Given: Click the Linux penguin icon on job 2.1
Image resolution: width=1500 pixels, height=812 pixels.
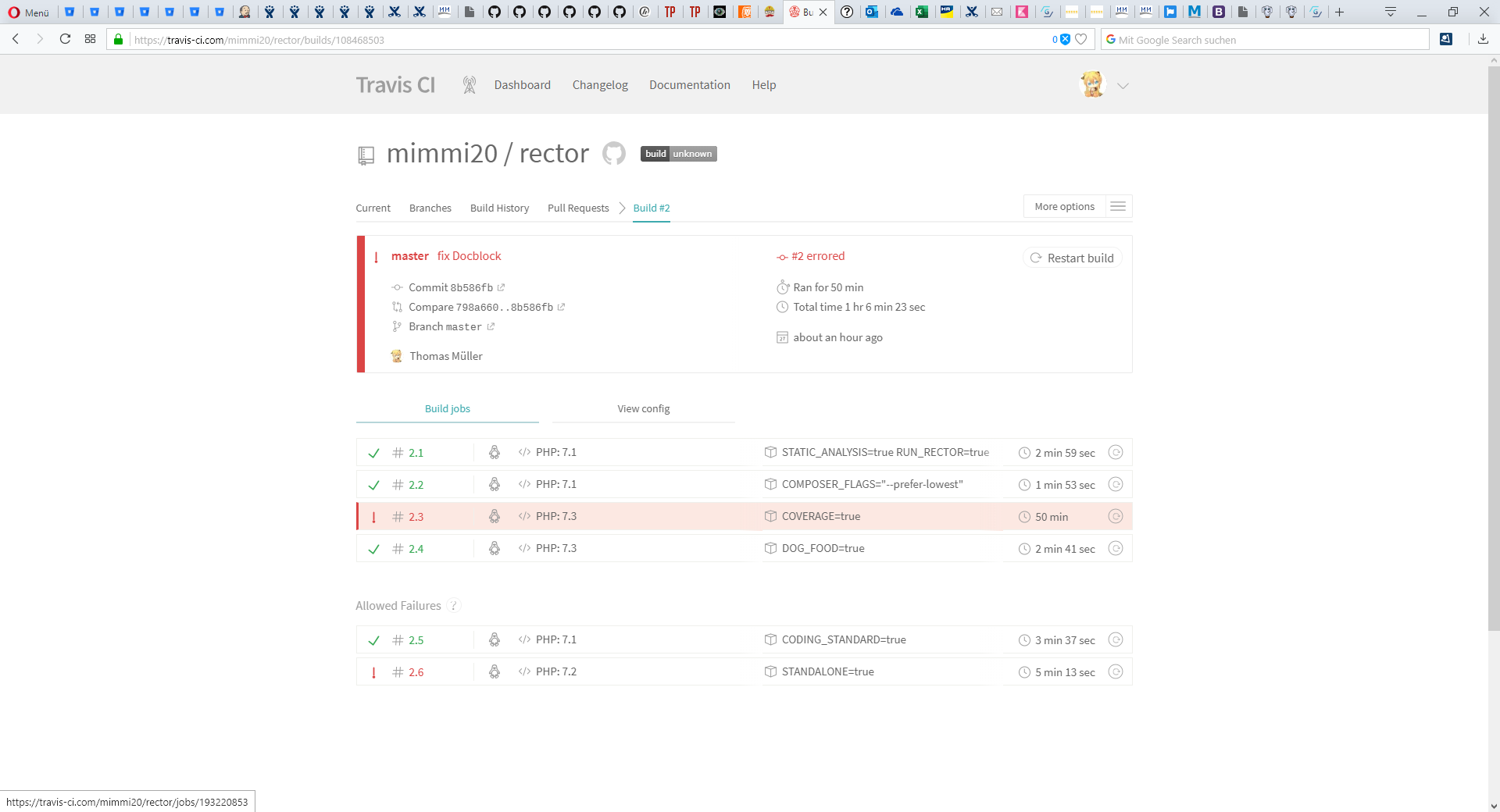Looking at the screenshot, I should pyautogui.click(x=495, y=452).
